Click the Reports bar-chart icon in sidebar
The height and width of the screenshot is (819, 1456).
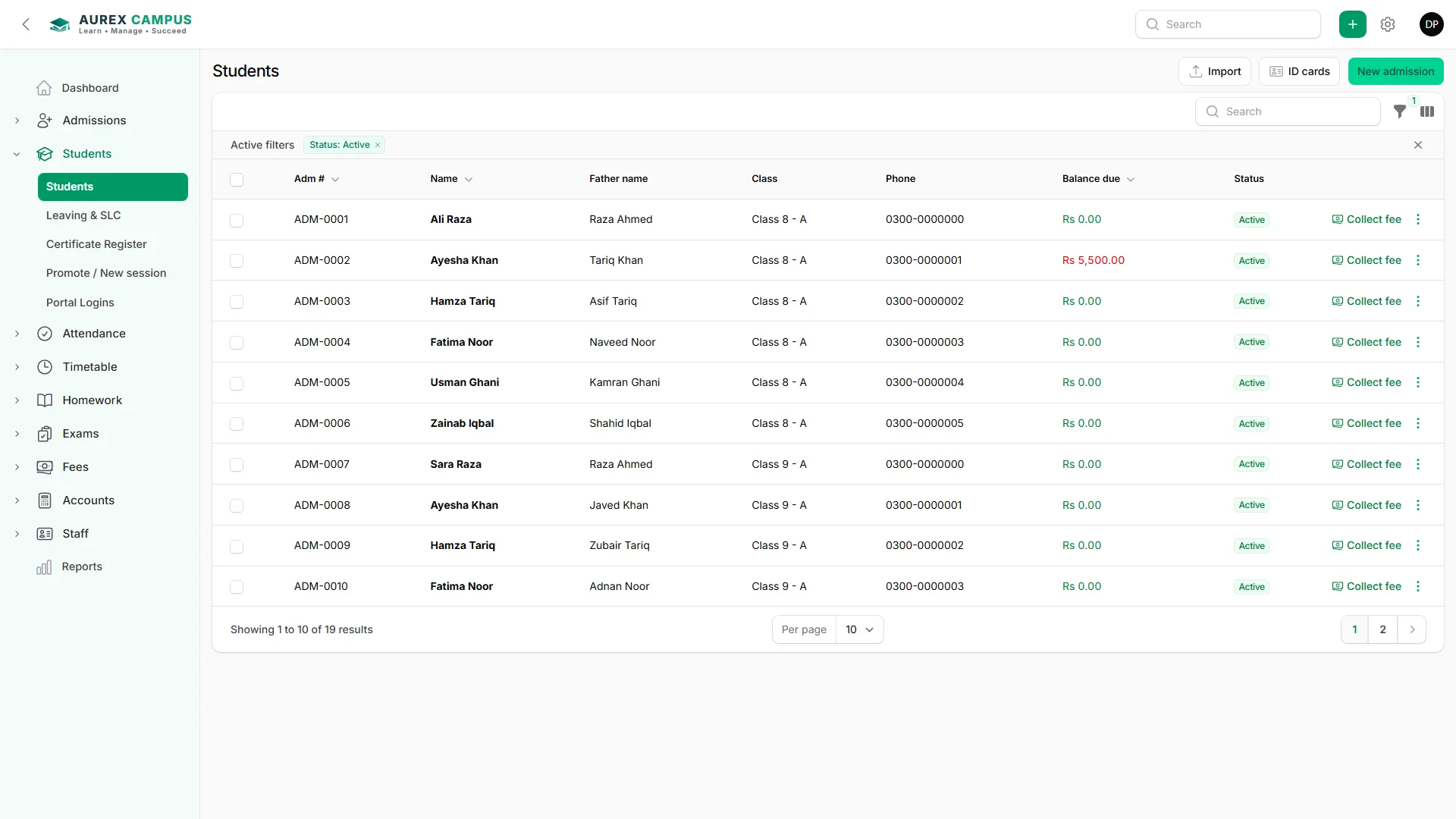(45, 566)
